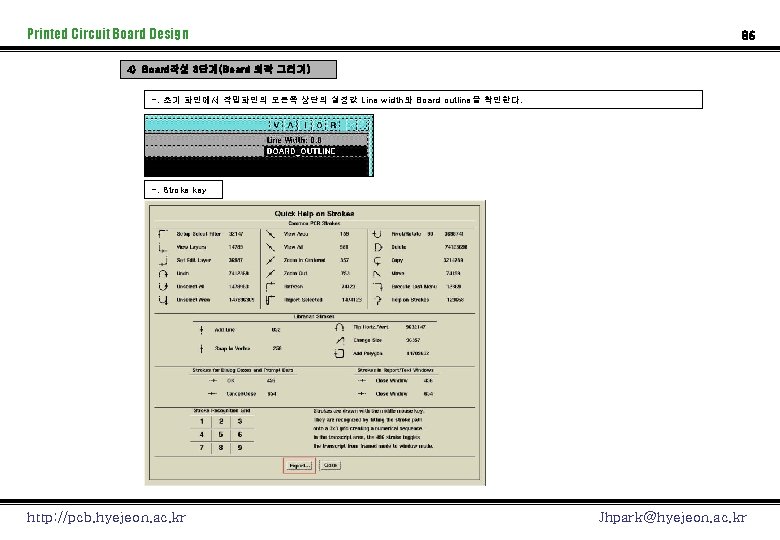The height and width of the screenshot is (540, 780).
Task: Click the Add Polygon stroke icon
Action: click(x=339, y=354)
